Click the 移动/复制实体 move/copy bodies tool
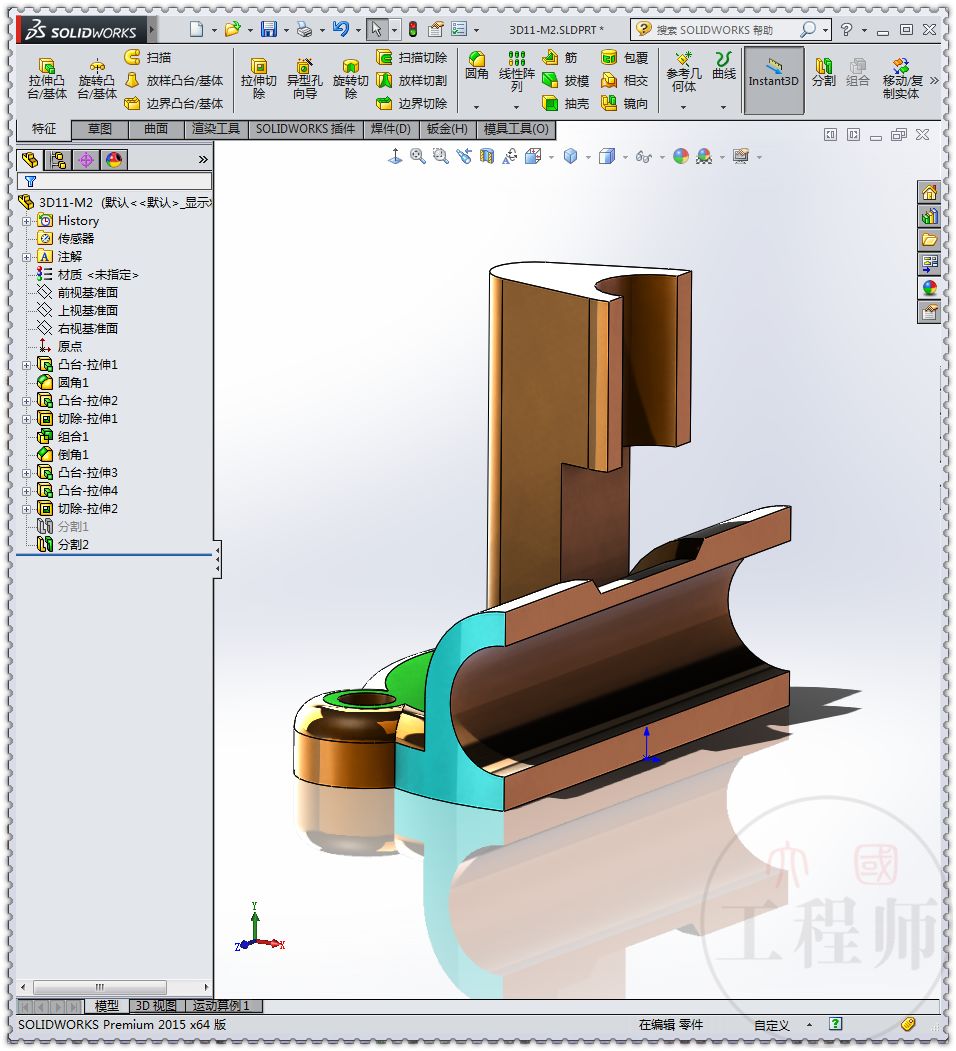The width and height of the screenshot is (956, 1051). [902, 78]
